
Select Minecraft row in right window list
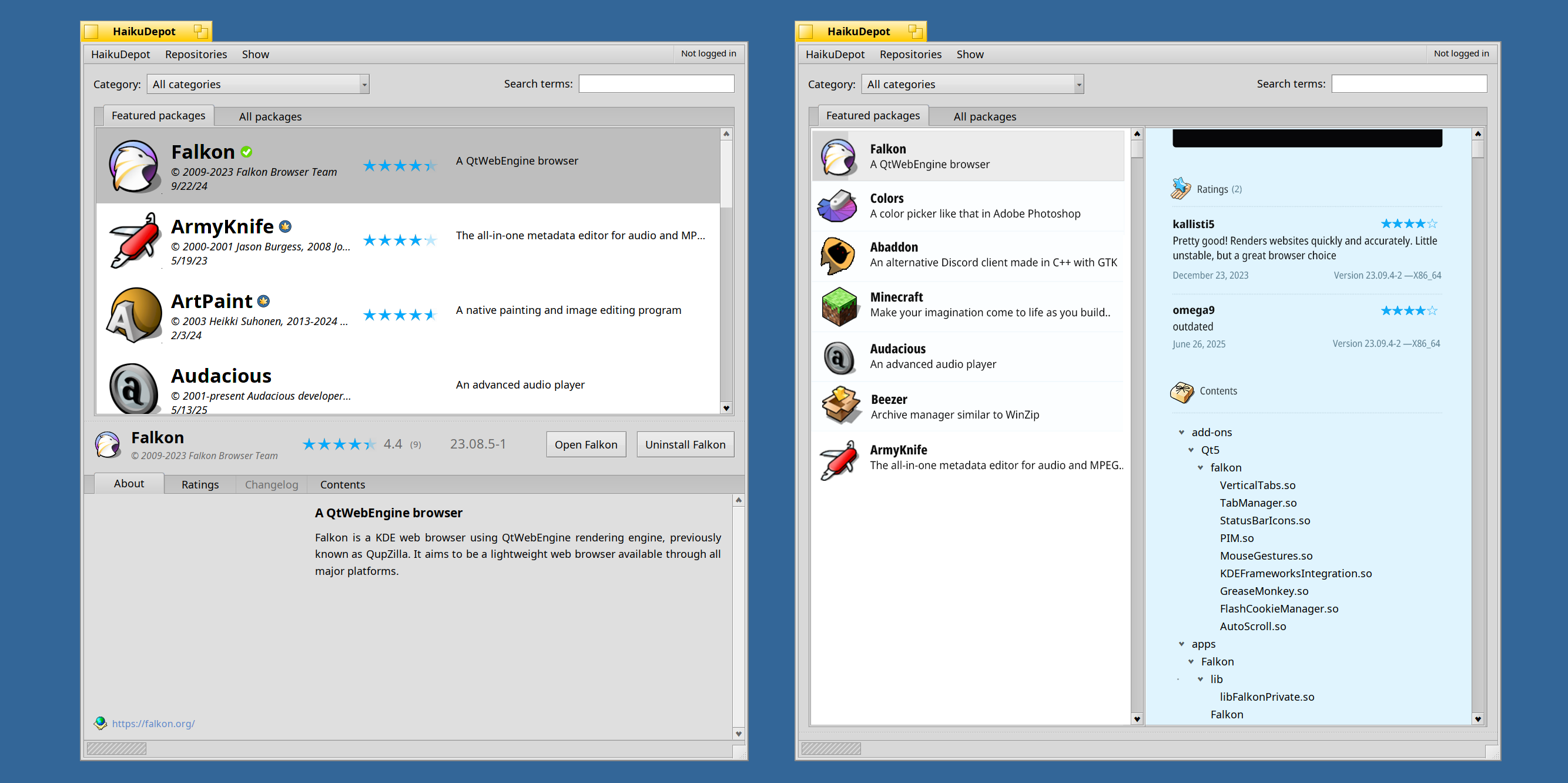(968, 306)
